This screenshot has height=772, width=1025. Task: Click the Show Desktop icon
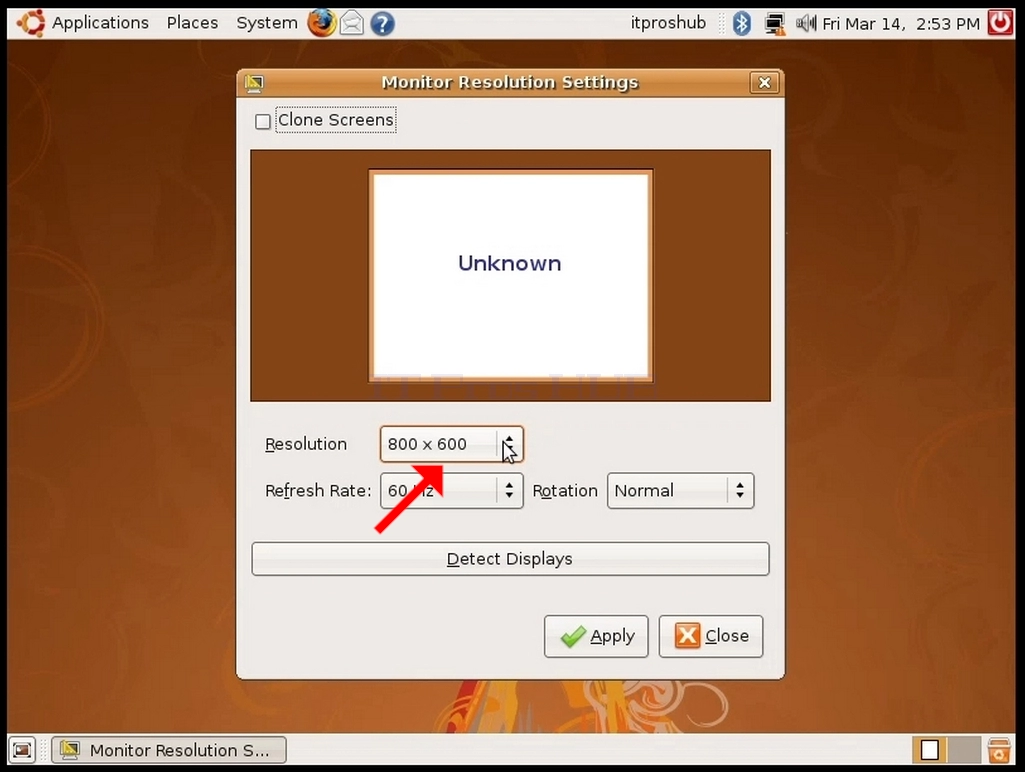click(22, 750)
